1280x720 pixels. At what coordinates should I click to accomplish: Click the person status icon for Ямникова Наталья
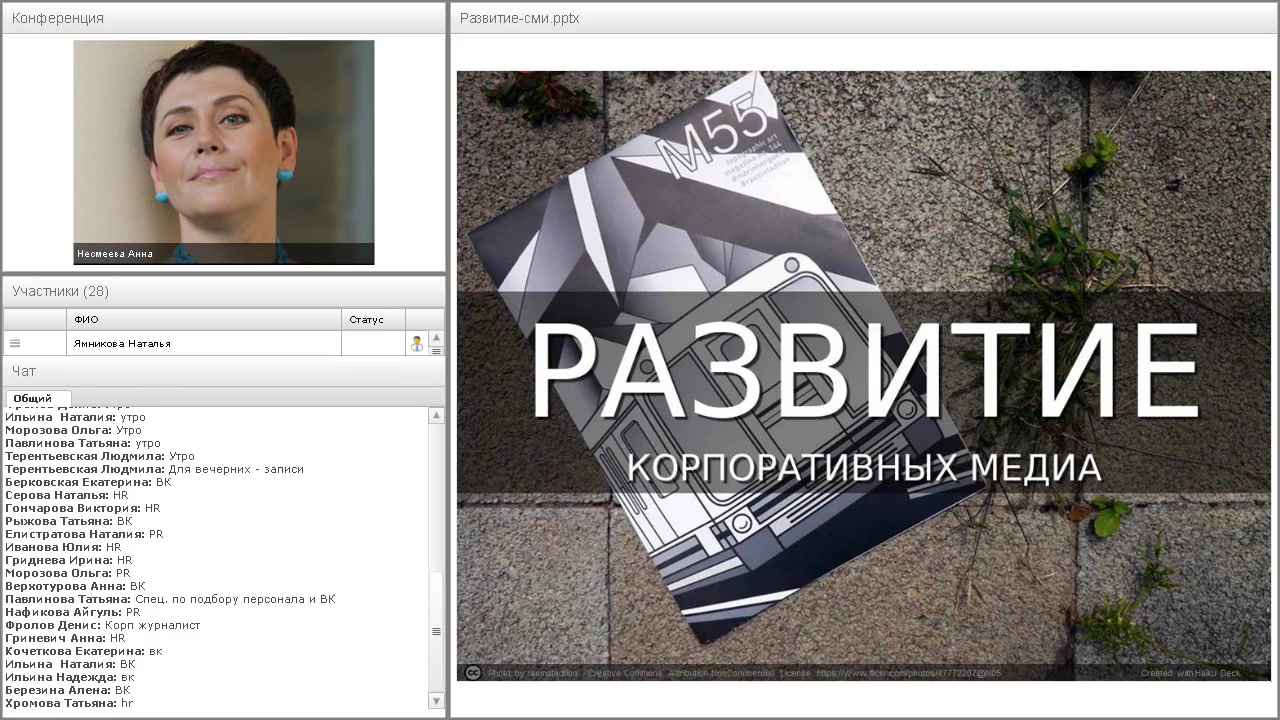417,343
